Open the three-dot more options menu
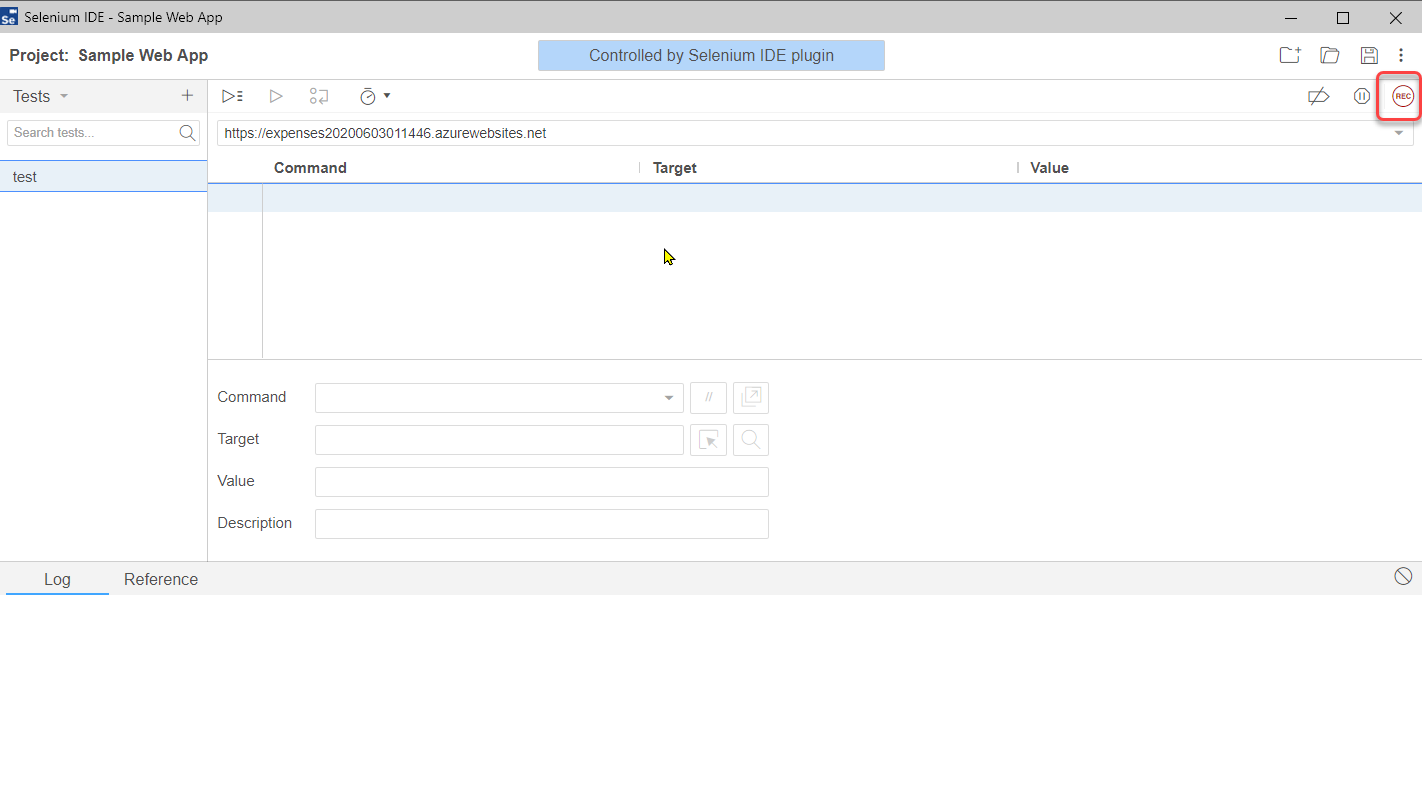The image size is (1422, 788). coord(1401,55)
